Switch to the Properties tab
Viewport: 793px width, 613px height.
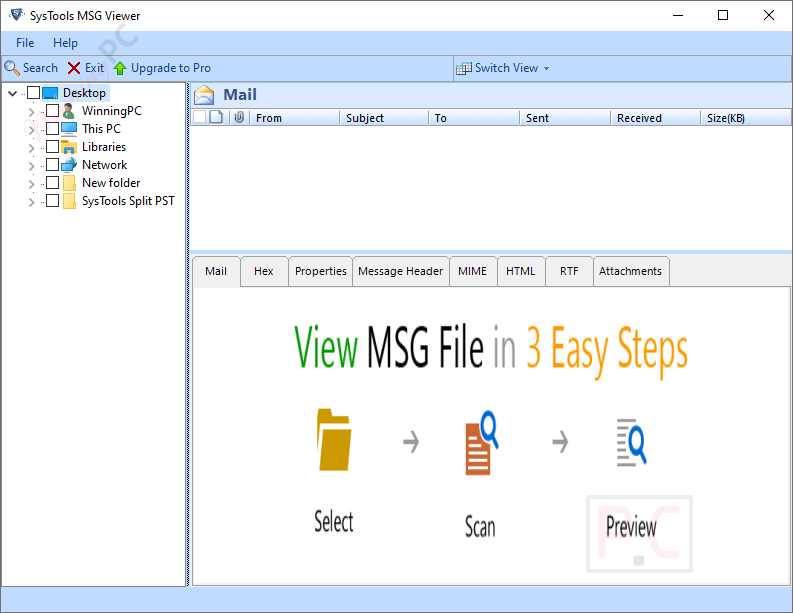pyautogui.click(x=321, y=272)
